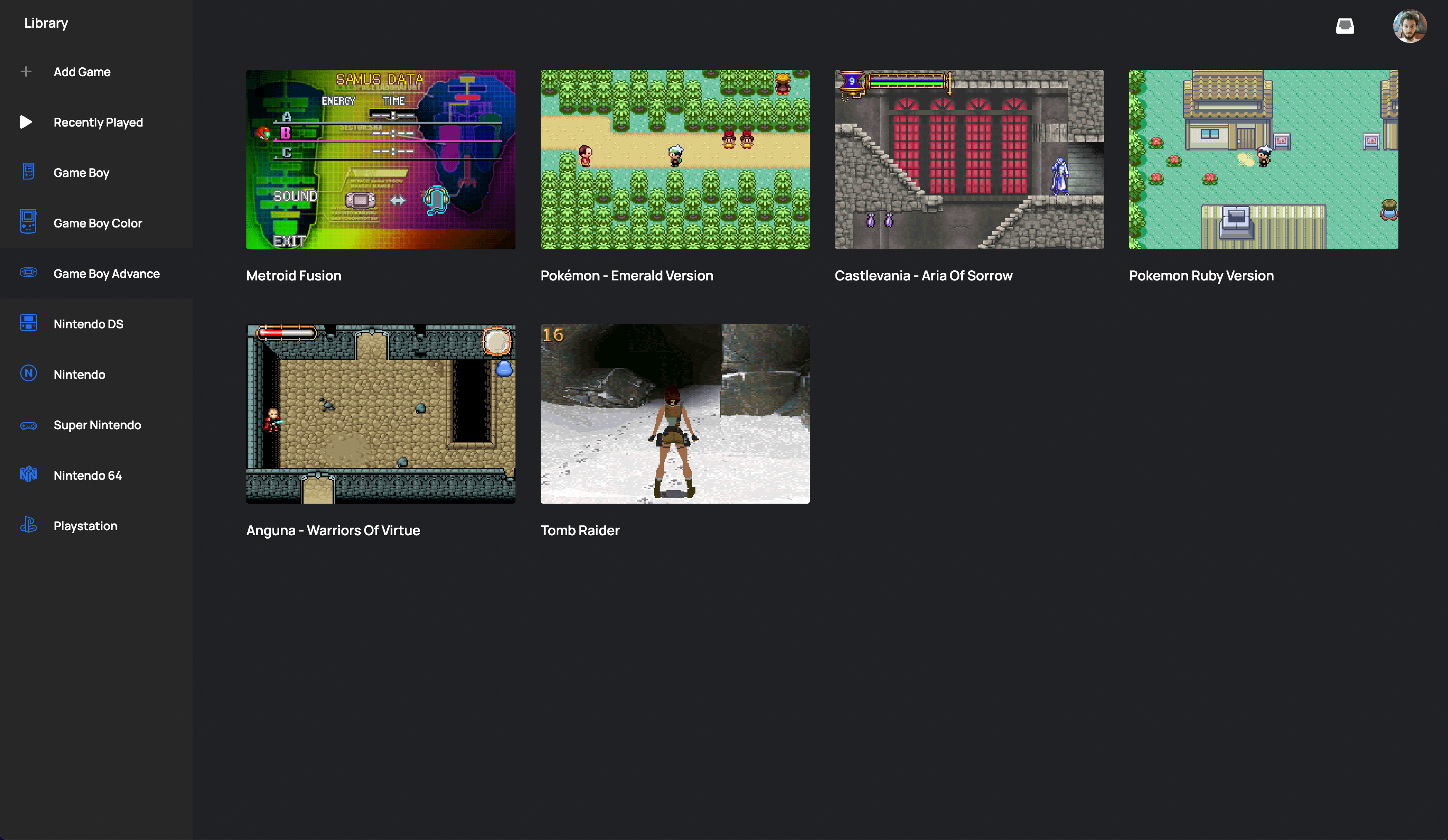
Task: Open the Anguna Warriors Of Virtue thumbnail
Action: pyautogui.click(x=380, y=414)
